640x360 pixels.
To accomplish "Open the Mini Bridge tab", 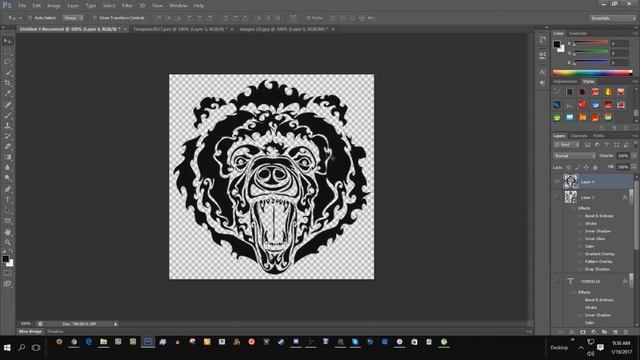I will (x=30, y=331).
